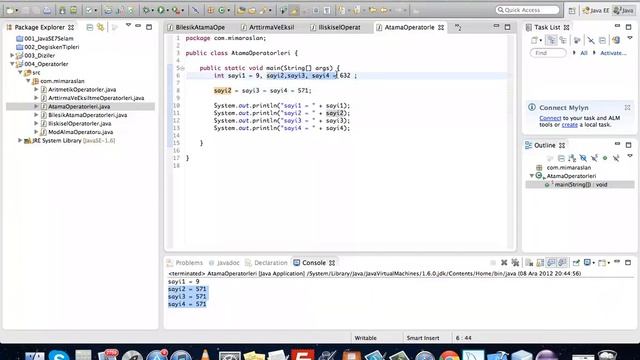The width and height of the screenshot is (640, 360).
Task: Toggle show console when standard error changes
Action: [562, 262]
